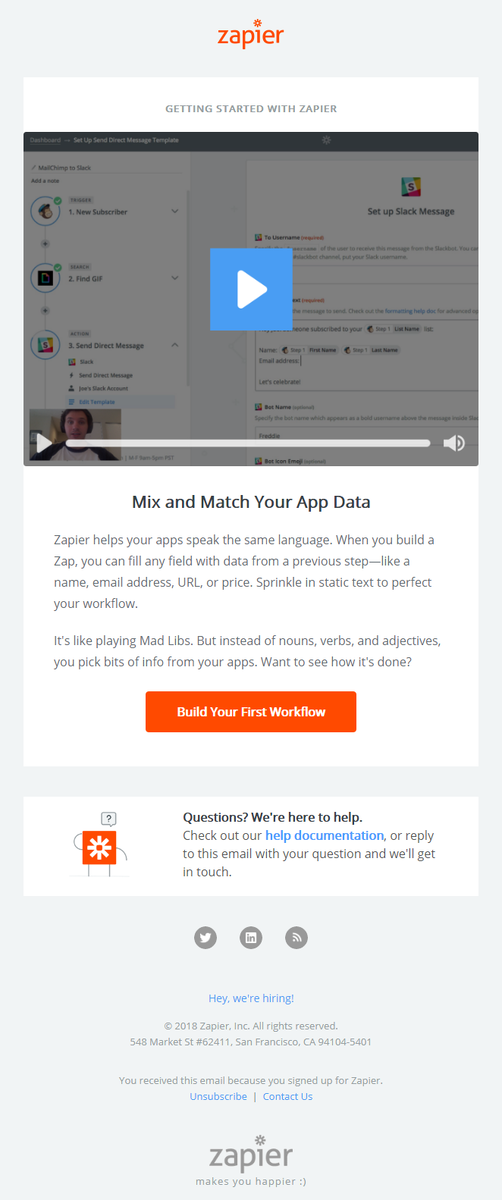Click the Zapier robot help illustration
The width and height of the screenshot is (502, 1200).
99,844
